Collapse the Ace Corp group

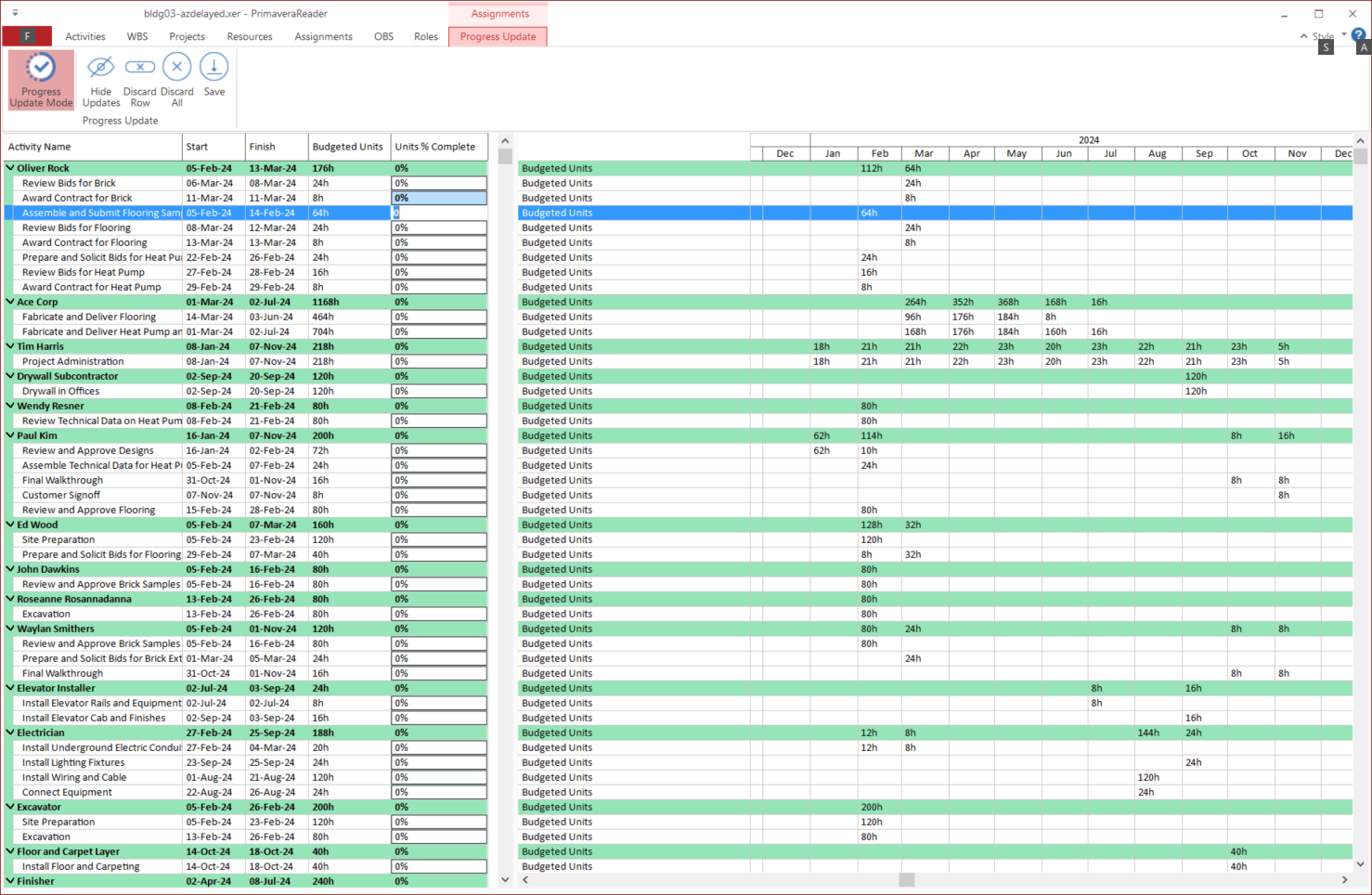tap(10, 302)
